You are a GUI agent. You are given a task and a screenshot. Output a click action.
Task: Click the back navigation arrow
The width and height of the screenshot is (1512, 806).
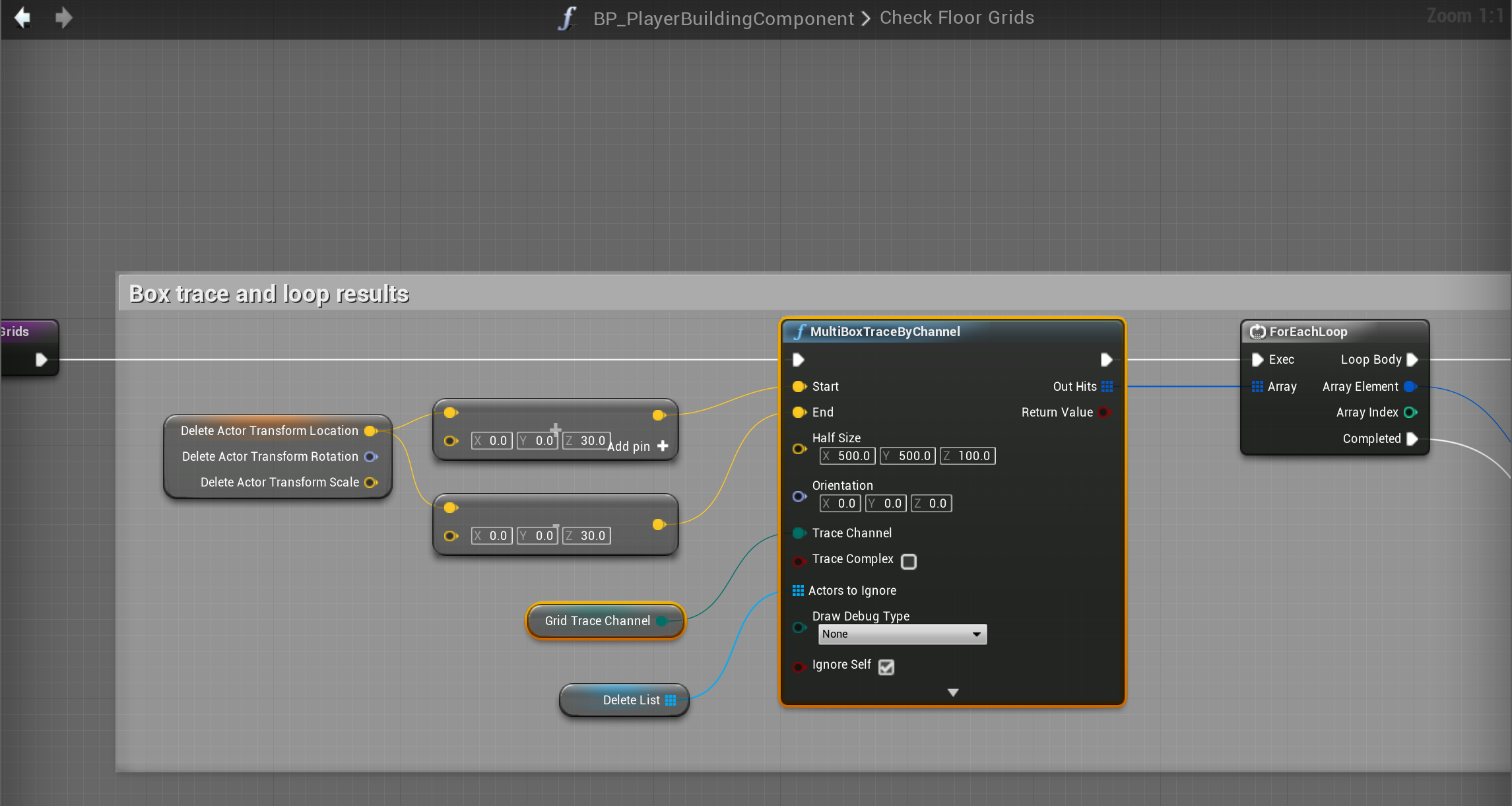click(22, 18)
